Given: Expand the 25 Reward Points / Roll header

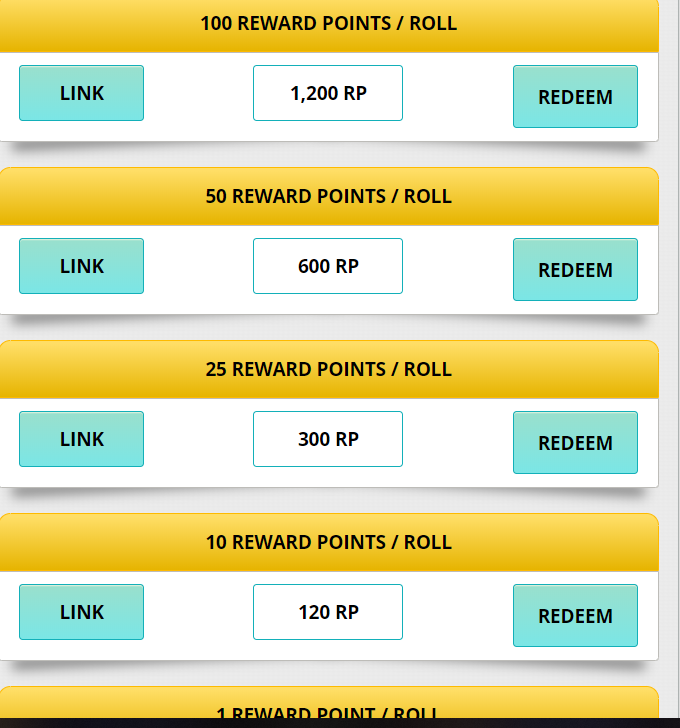Looking at the screenshot, I should pyautogui.click(x=328, y=369).
